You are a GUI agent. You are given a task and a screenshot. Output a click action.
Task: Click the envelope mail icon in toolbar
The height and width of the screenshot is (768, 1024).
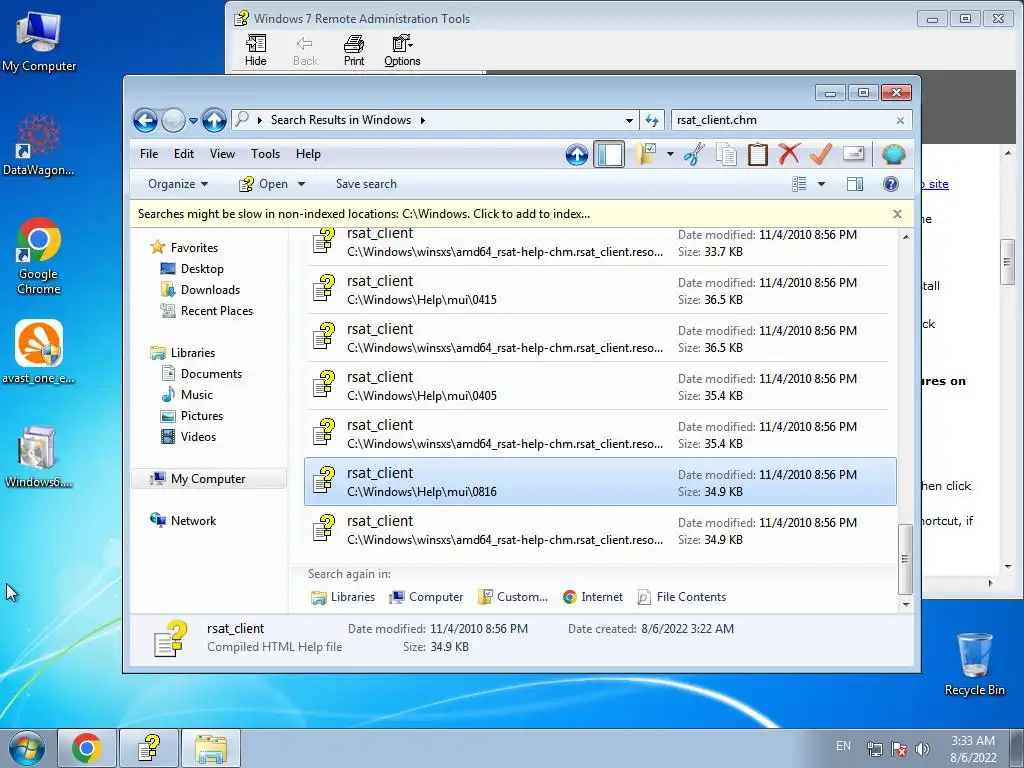tap(853, 154)
